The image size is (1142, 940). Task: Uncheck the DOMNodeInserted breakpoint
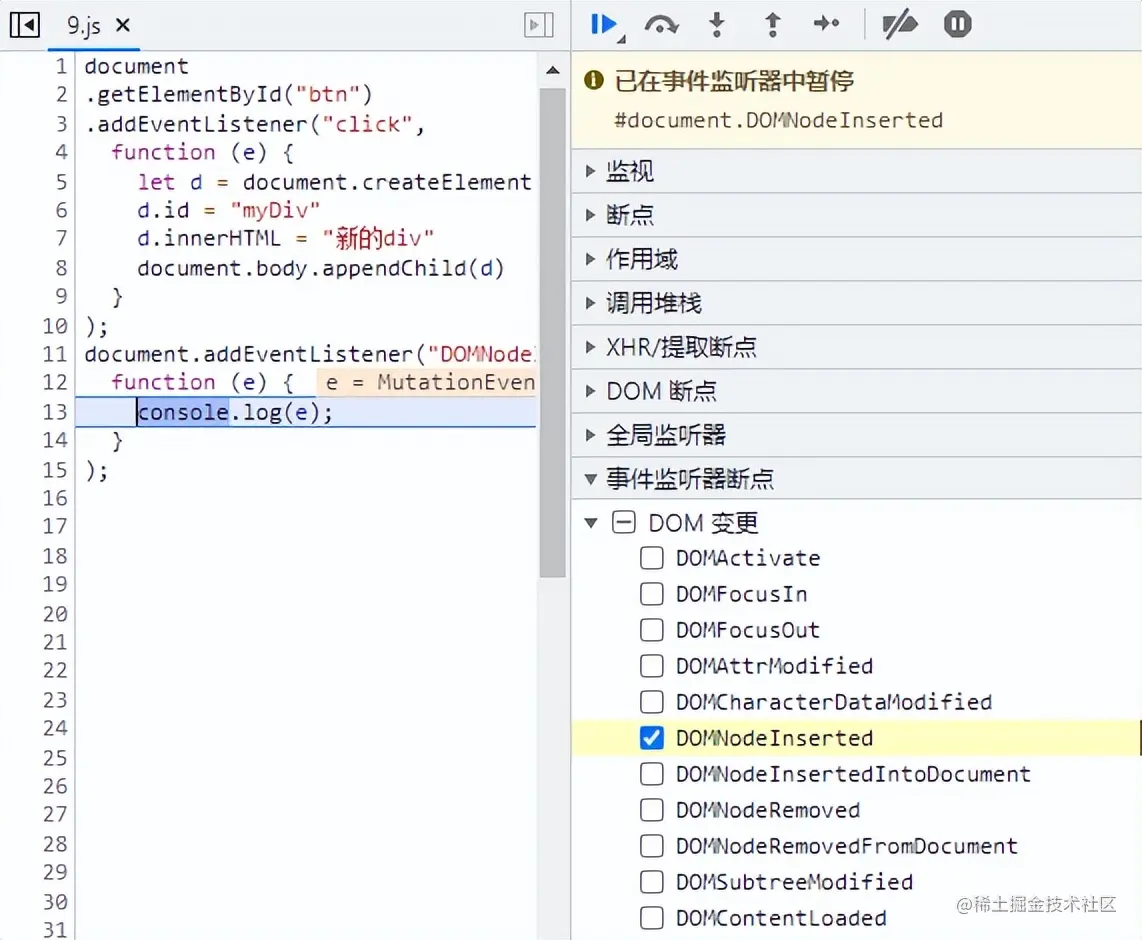click(x=652, y=738)
